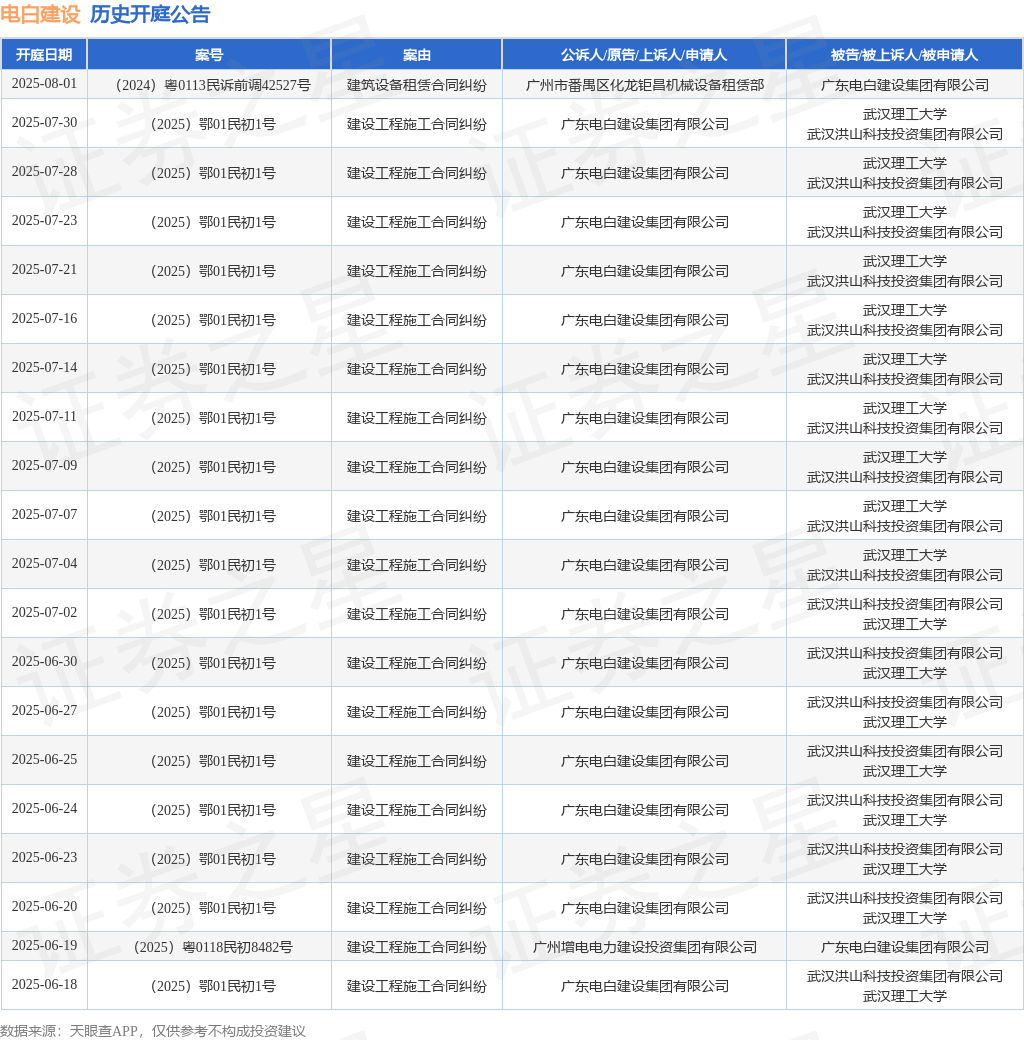
Task: Click 武汉洪山科技投资集团有限公司 in the 2025-07-02 row
Action: point(905,604)
